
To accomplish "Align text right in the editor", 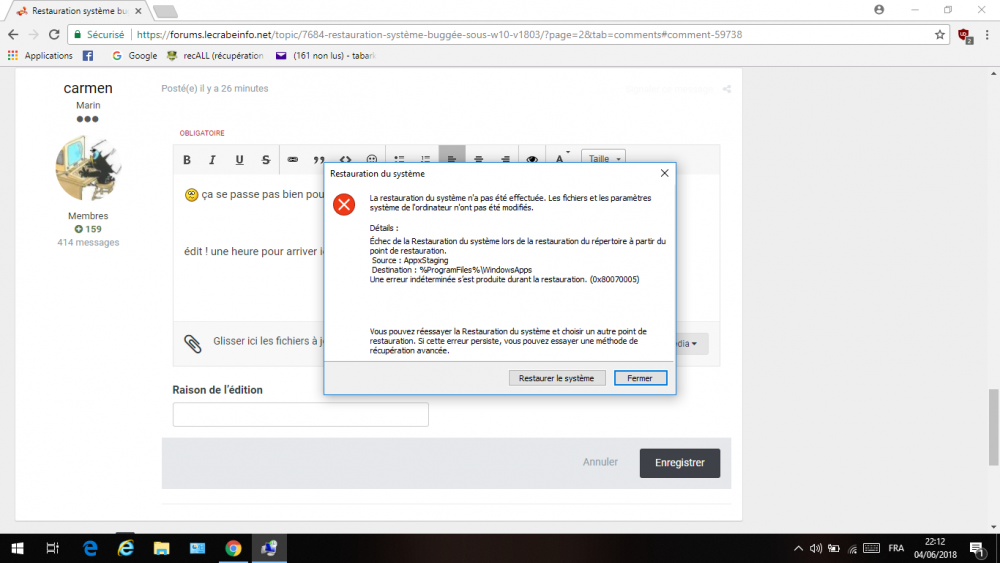I will point(505,159).
